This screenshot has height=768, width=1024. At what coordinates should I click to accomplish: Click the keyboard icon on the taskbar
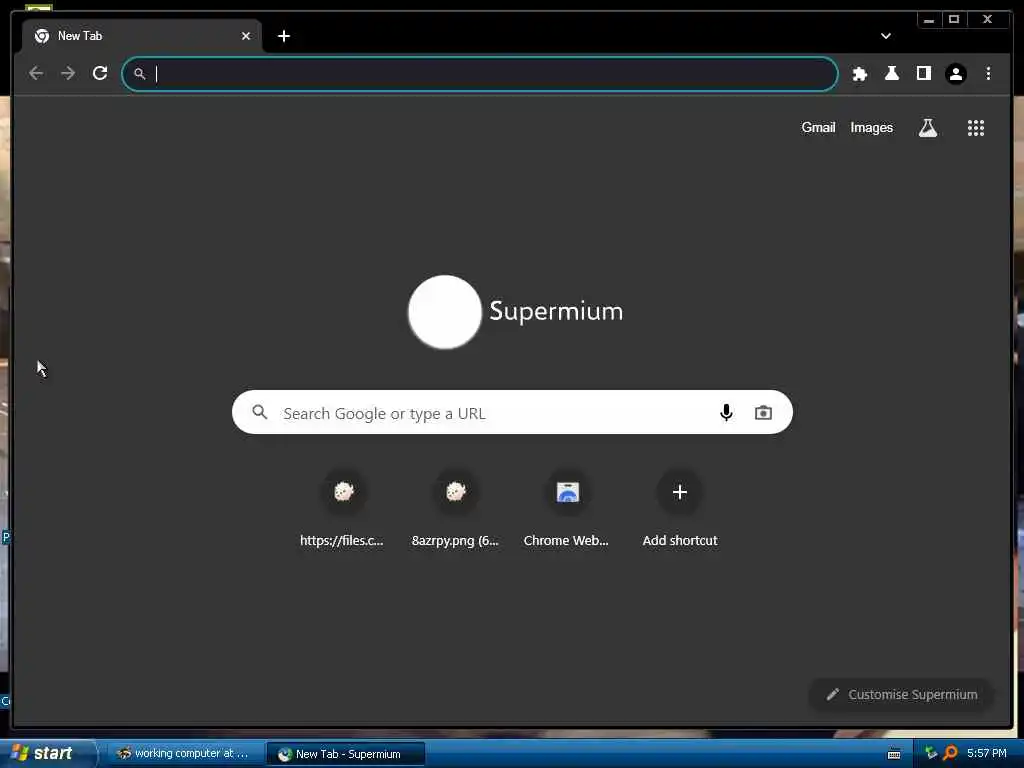coord(894,754)
